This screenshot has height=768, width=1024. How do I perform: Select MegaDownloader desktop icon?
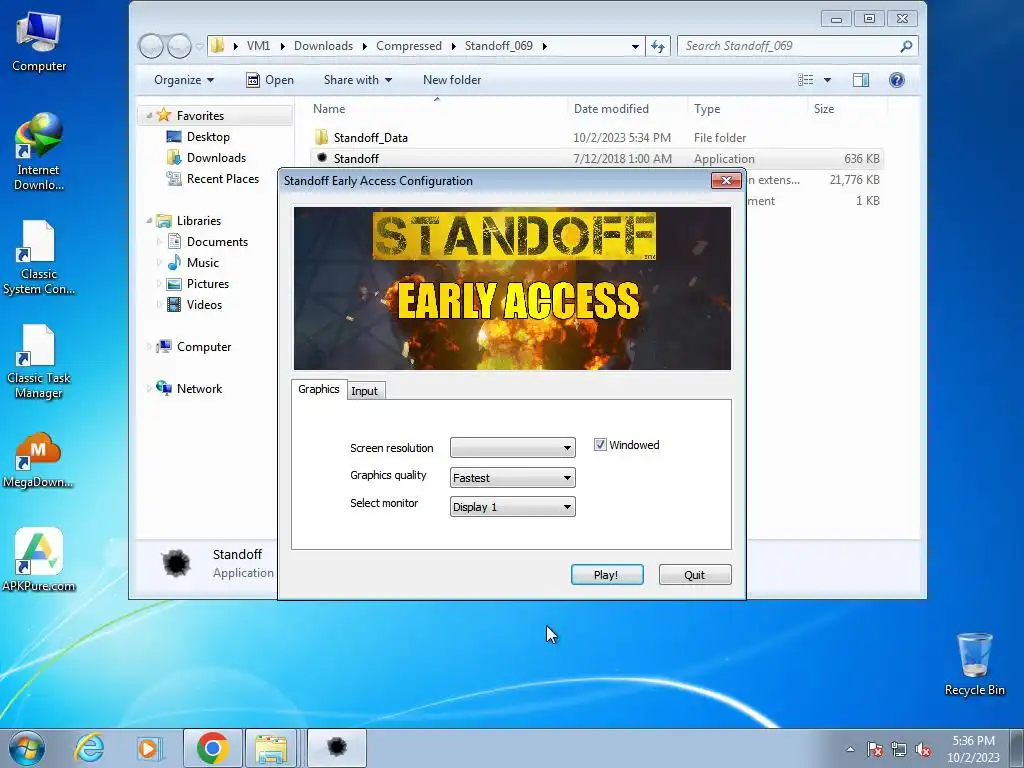[x=39, y=460]
